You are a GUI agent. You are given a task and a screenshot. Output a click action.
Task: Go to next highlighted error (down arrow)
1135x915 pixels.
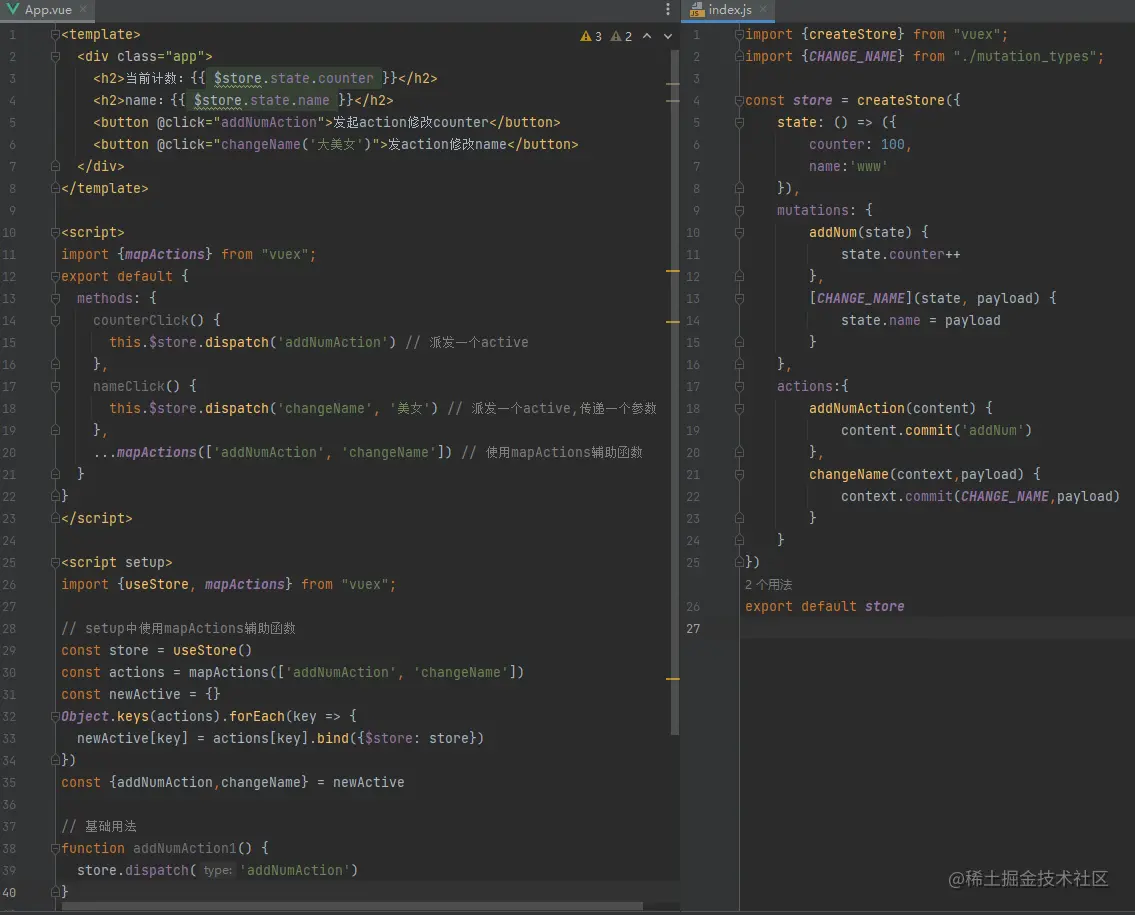(x=667, y=36)
